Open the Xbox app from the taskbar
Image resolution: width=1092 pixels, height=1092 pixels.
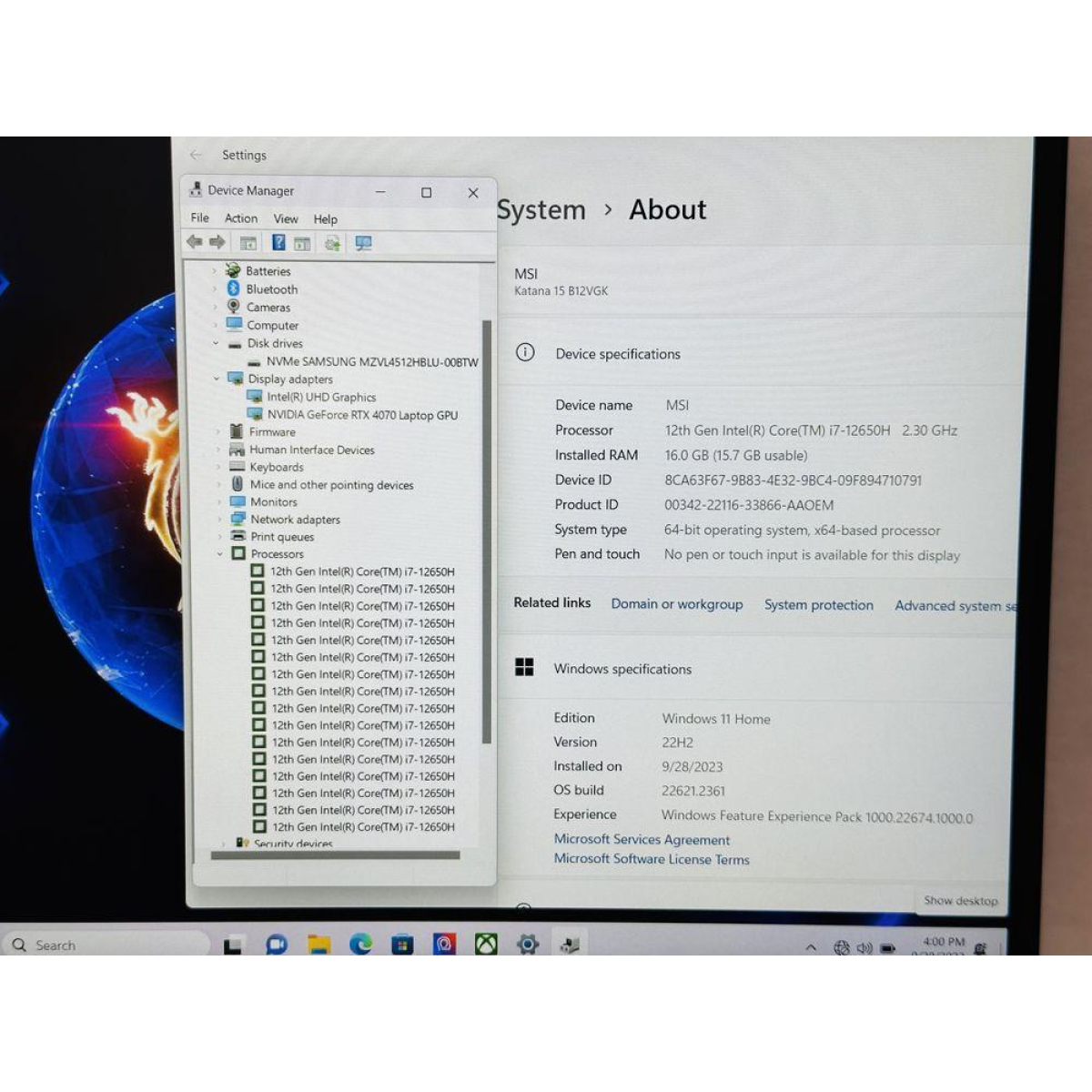tap(486, 945)
